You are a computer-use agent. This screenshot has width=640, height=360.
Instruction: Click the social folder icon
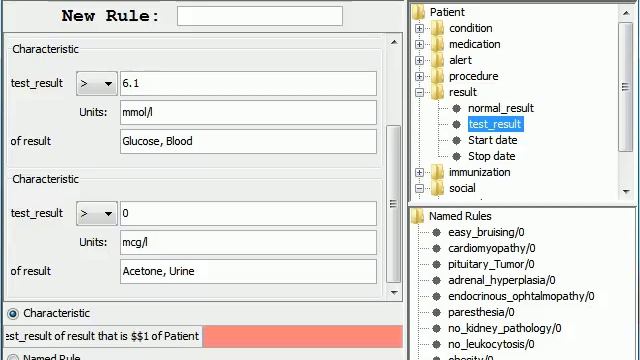pyautogui.click(x=438, y=188)
